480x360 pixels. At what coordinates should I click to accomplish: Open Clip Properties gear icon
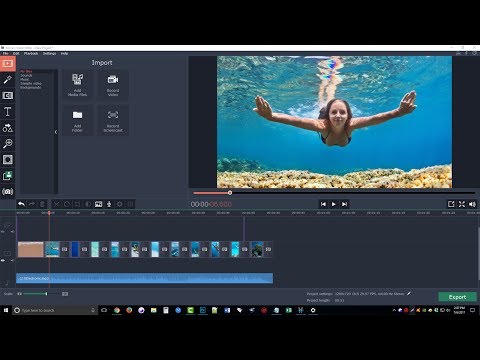tap(120, 204)
